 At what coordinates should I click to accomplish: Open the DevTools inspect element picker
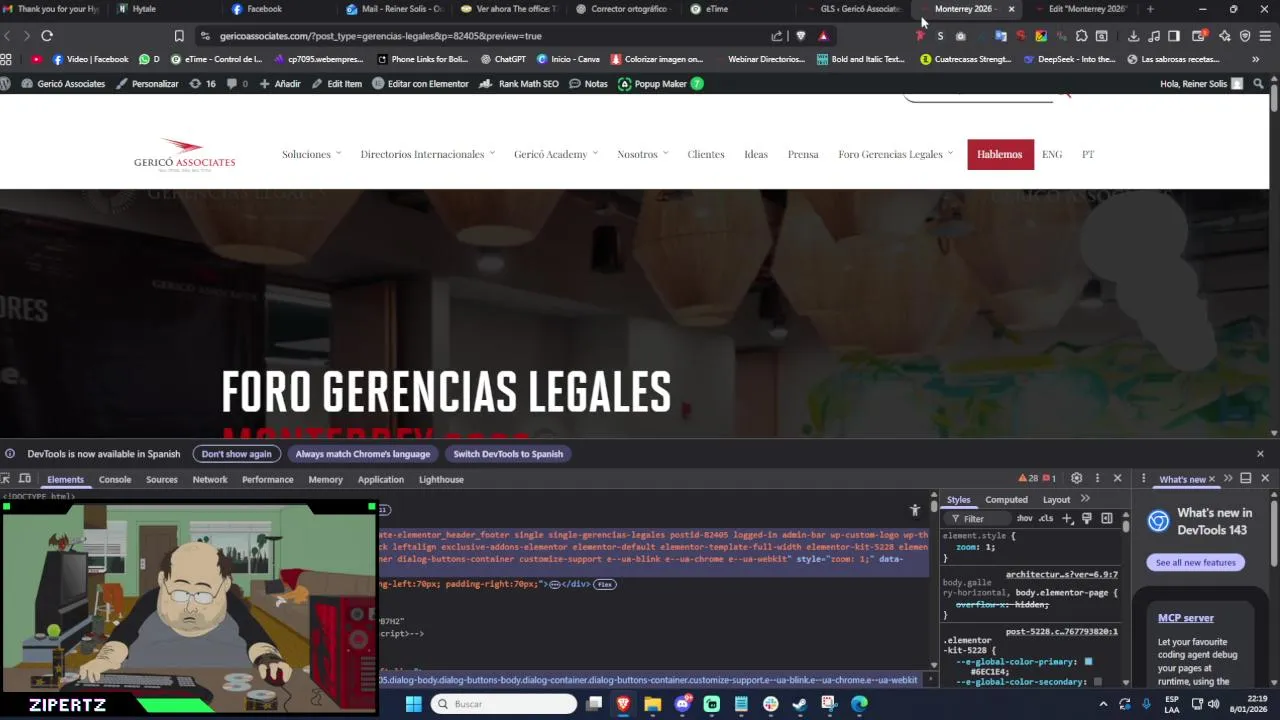point(6,479)
